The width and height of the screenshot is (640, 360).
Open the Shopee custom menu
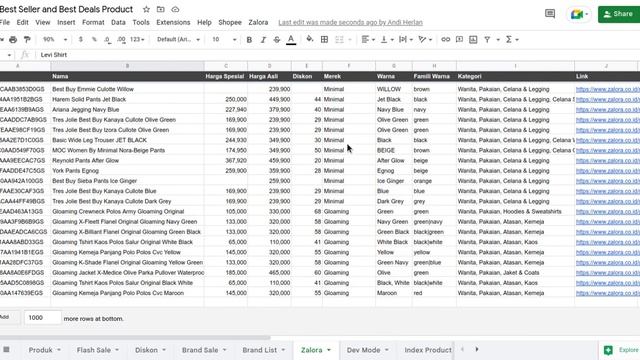tap(230, 22)
